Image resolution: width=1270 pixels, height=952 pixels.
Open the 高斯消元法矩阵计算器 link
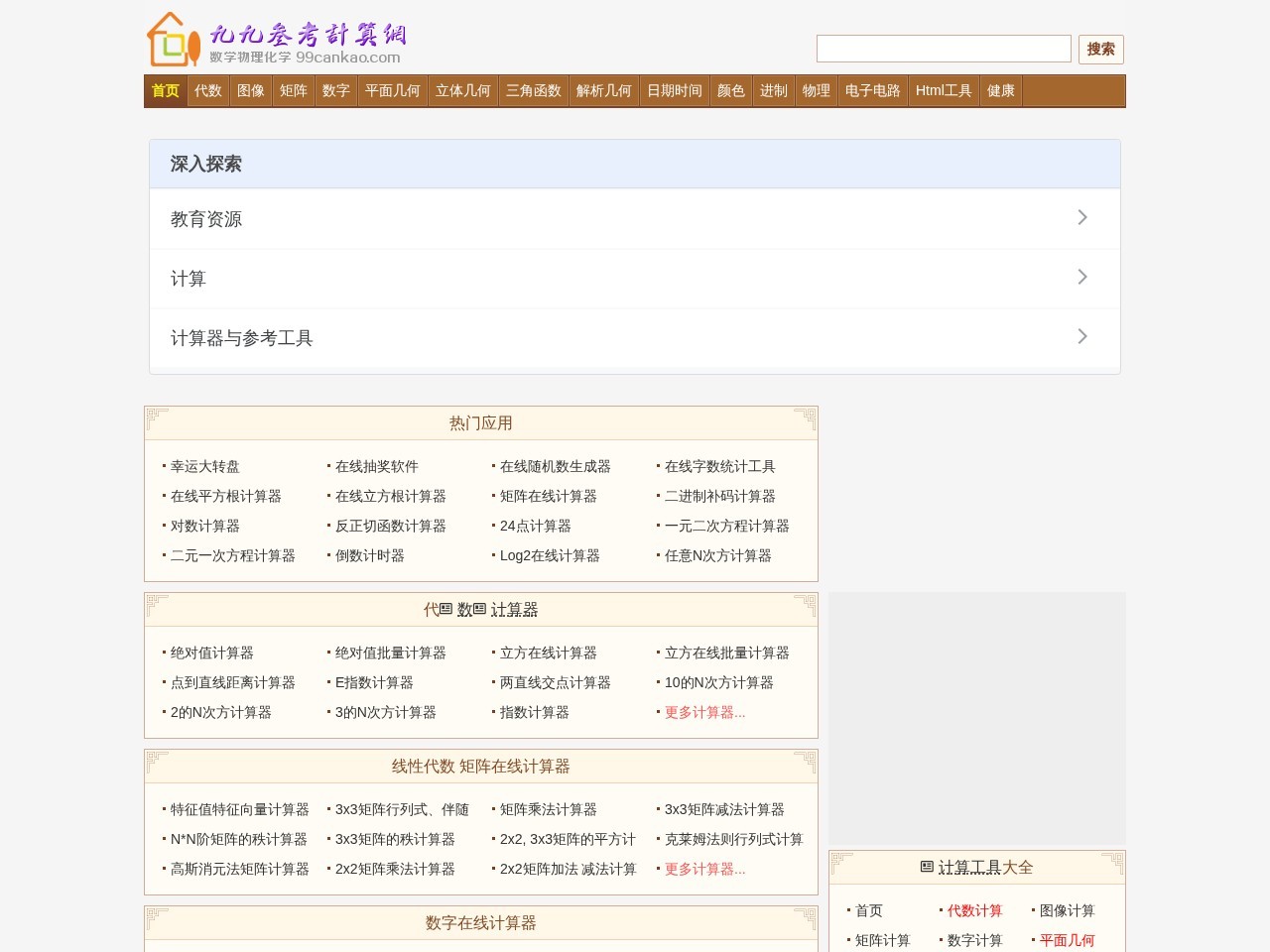coord(240,869)
